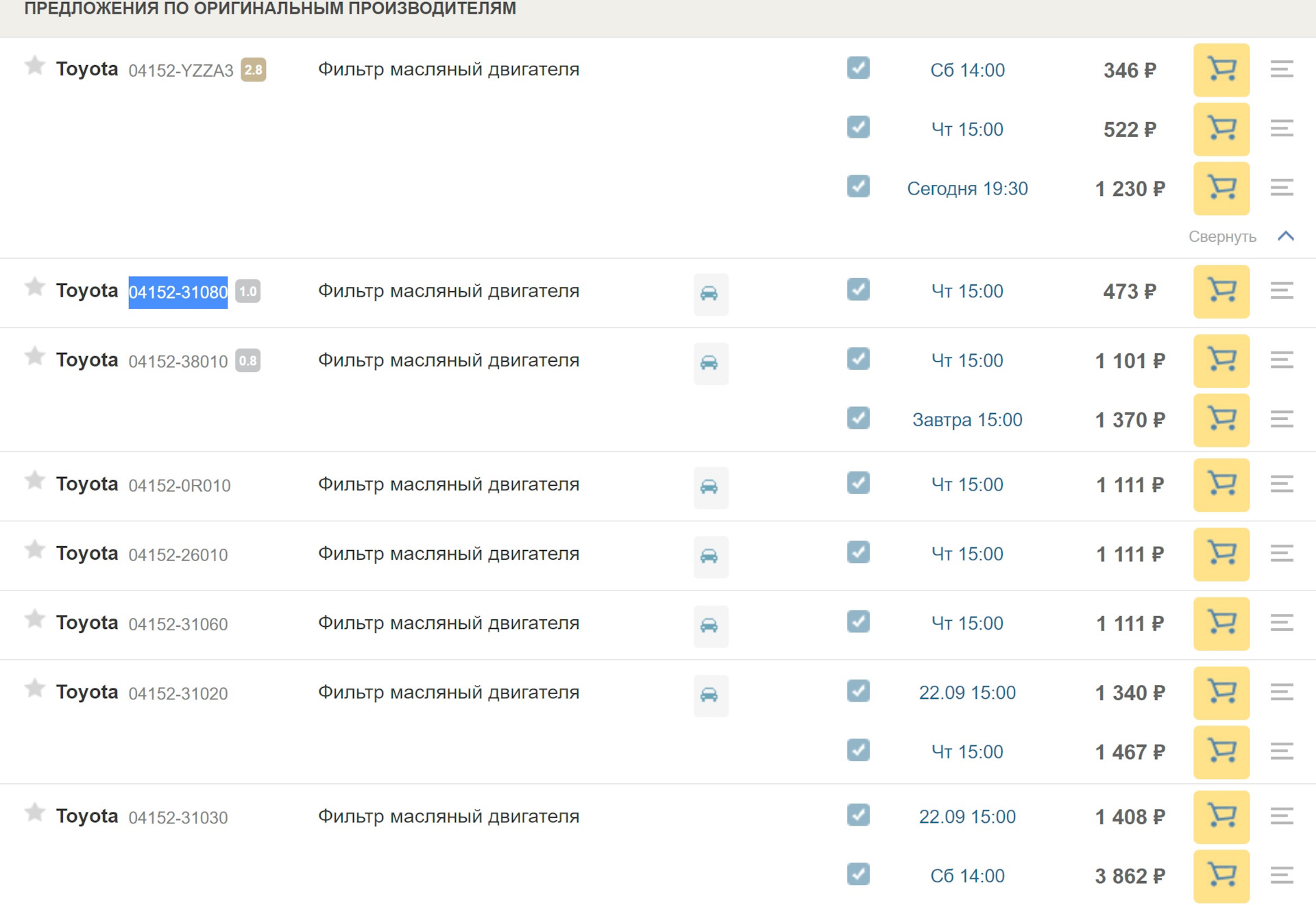Open delivery time Сб 14:00 for 346 ₽

pyautogui.click(x=967, y=70)
